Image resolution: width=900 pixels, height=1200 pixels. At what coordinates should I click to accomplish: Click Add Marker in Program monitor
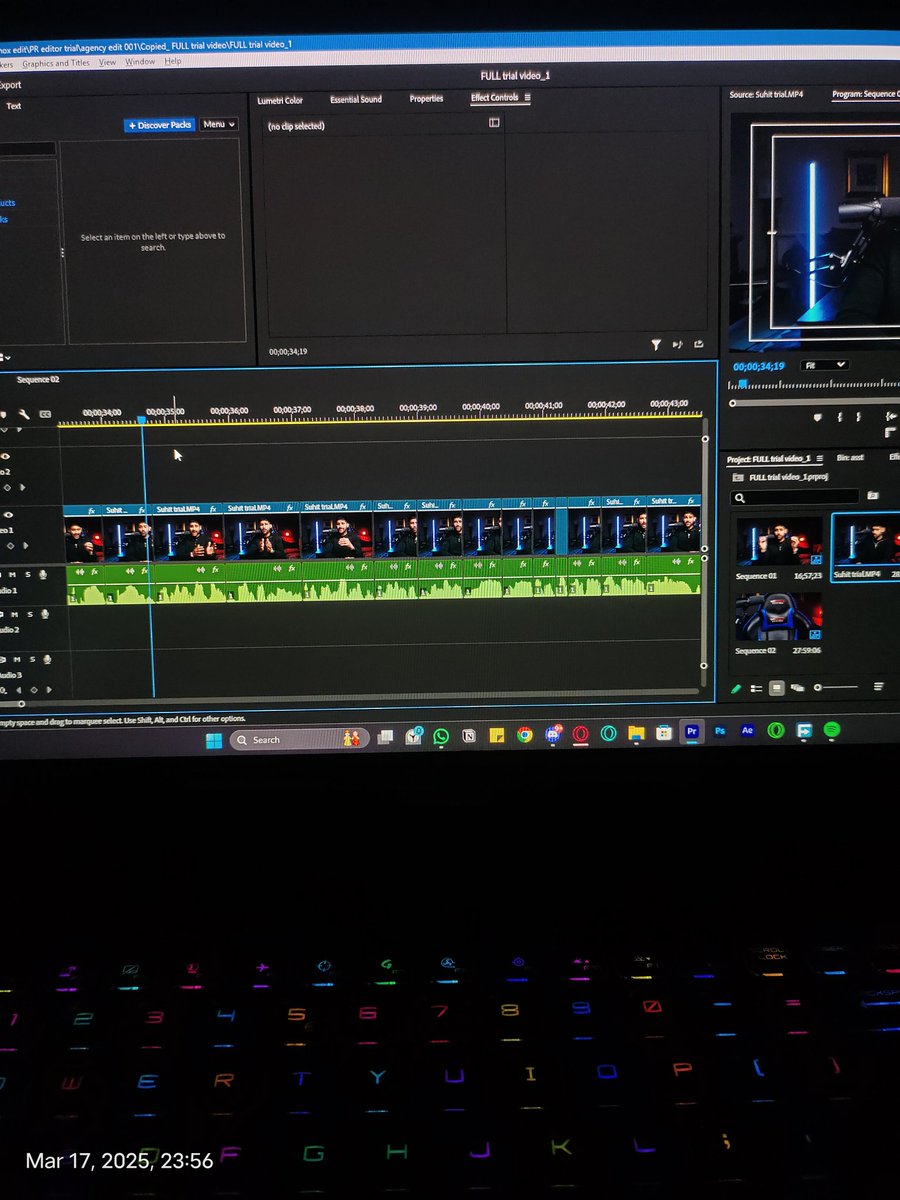(x=818, y=418)
